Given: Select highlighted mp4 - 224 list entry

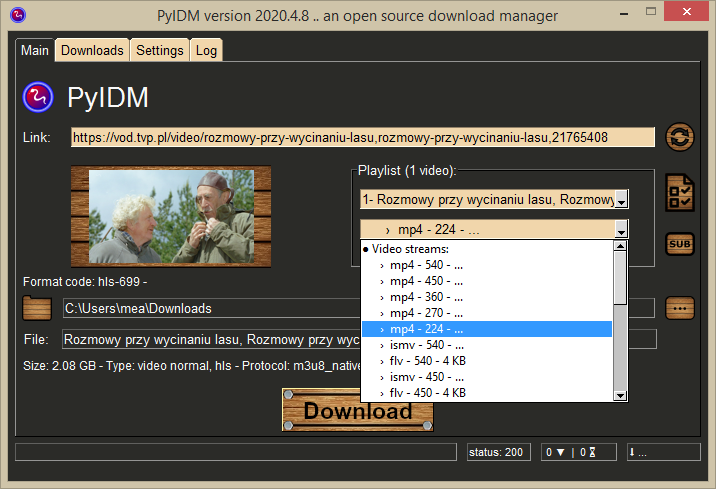Looking at the screenshot, I should (487, 329).
